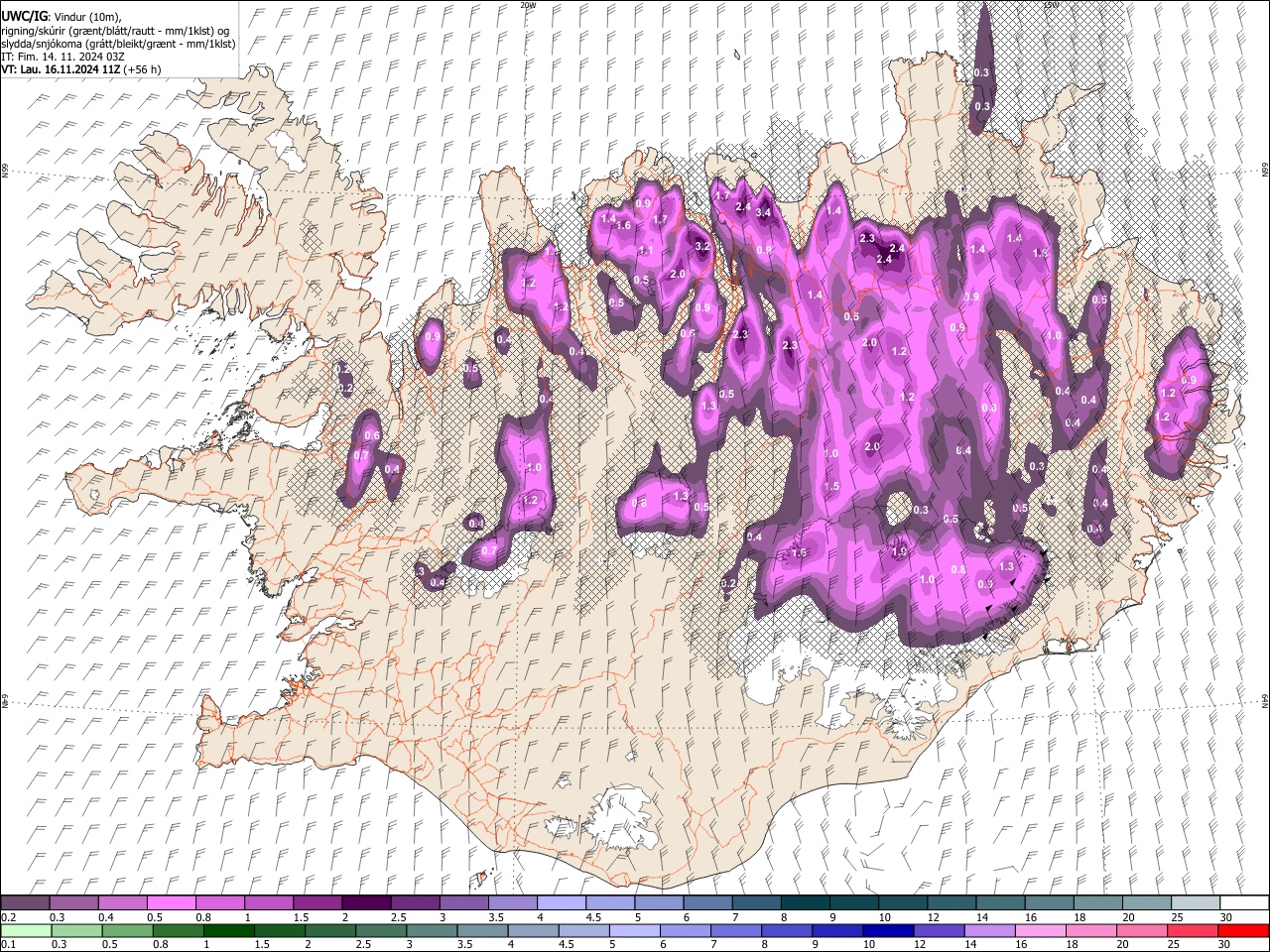Click the 'IT: Fim. 14. 11. 2024 03Z' line

63,57
